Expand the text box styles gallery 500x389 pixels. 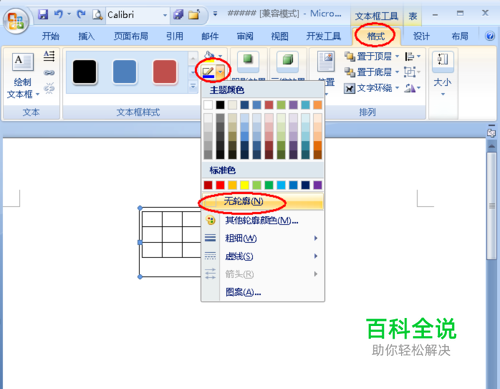[x=193, y=87]
